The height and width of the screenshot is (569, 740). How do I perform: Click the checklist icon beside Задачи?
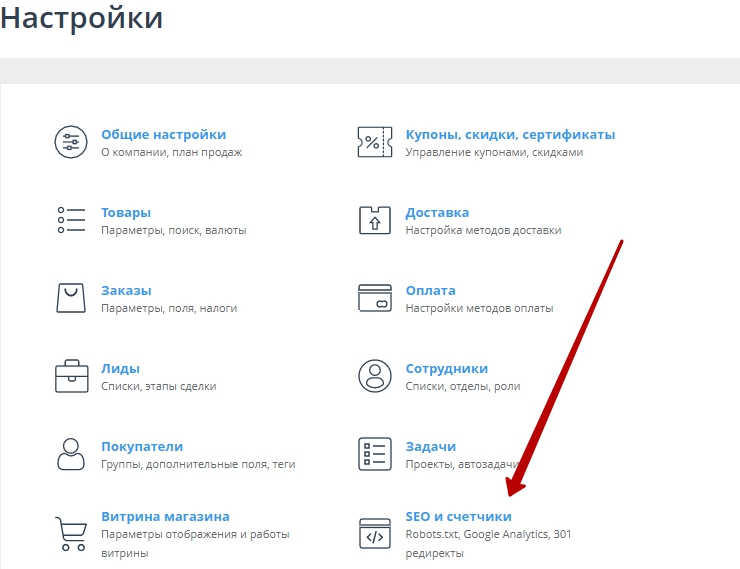tap(375, 454)
